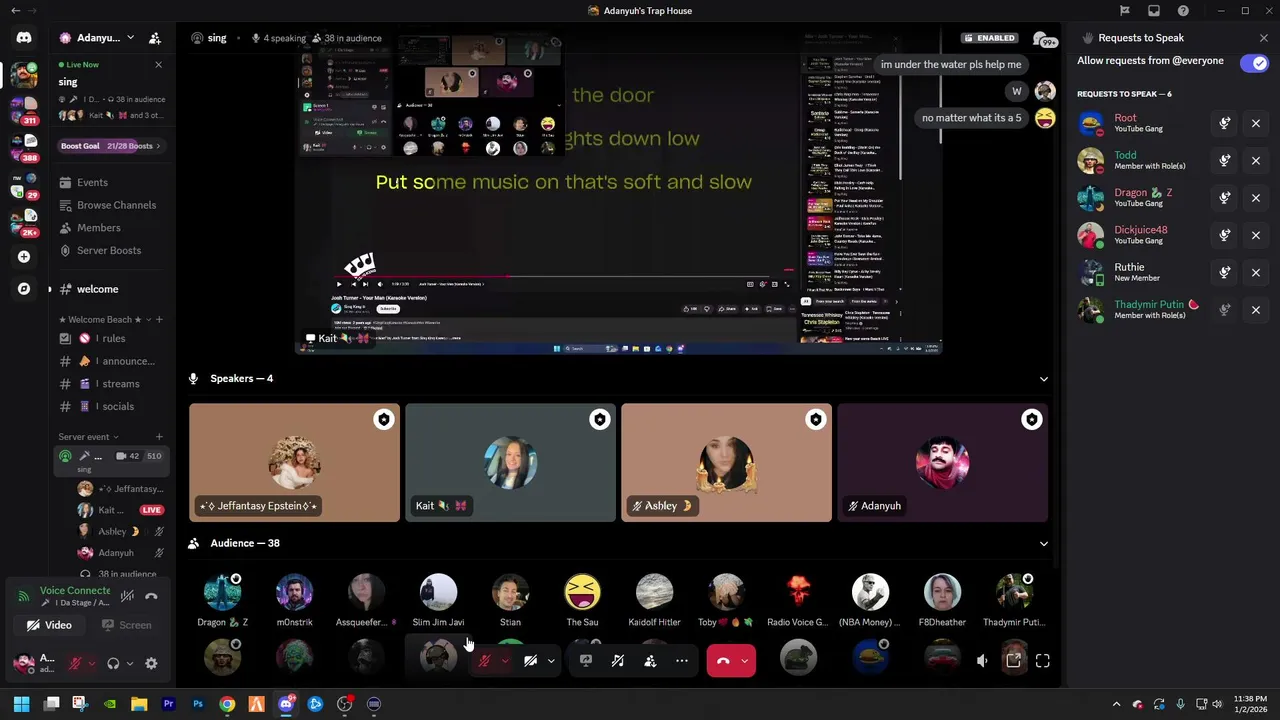The width and height of the screenshot is (1280, 720).
Task: Open the rules channel
Action: pos(111,338)
